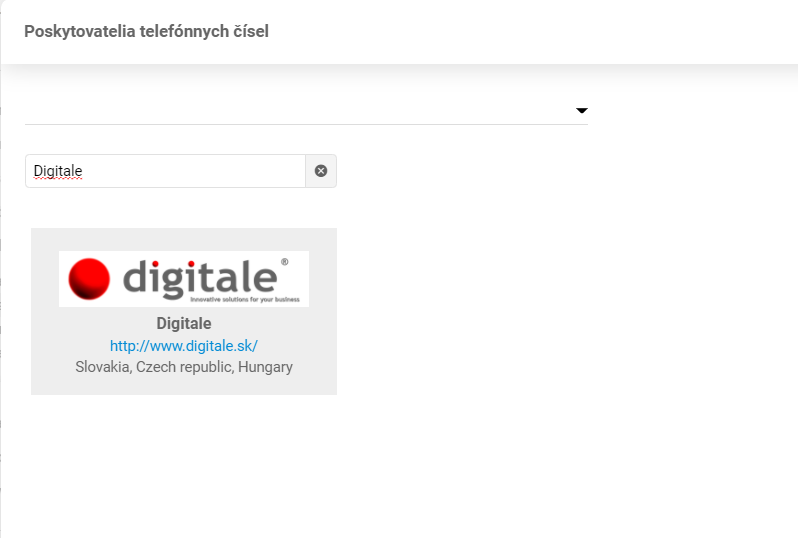798x538 pixels.
Task: Click the red sphere in Digitale logo
Action: tap(89, 278)
